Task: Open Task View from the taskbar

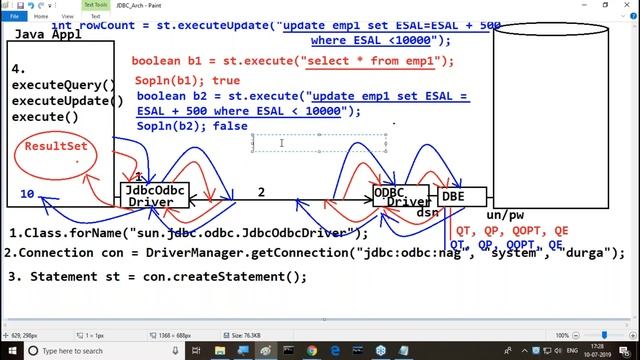Action: point(196,351)
